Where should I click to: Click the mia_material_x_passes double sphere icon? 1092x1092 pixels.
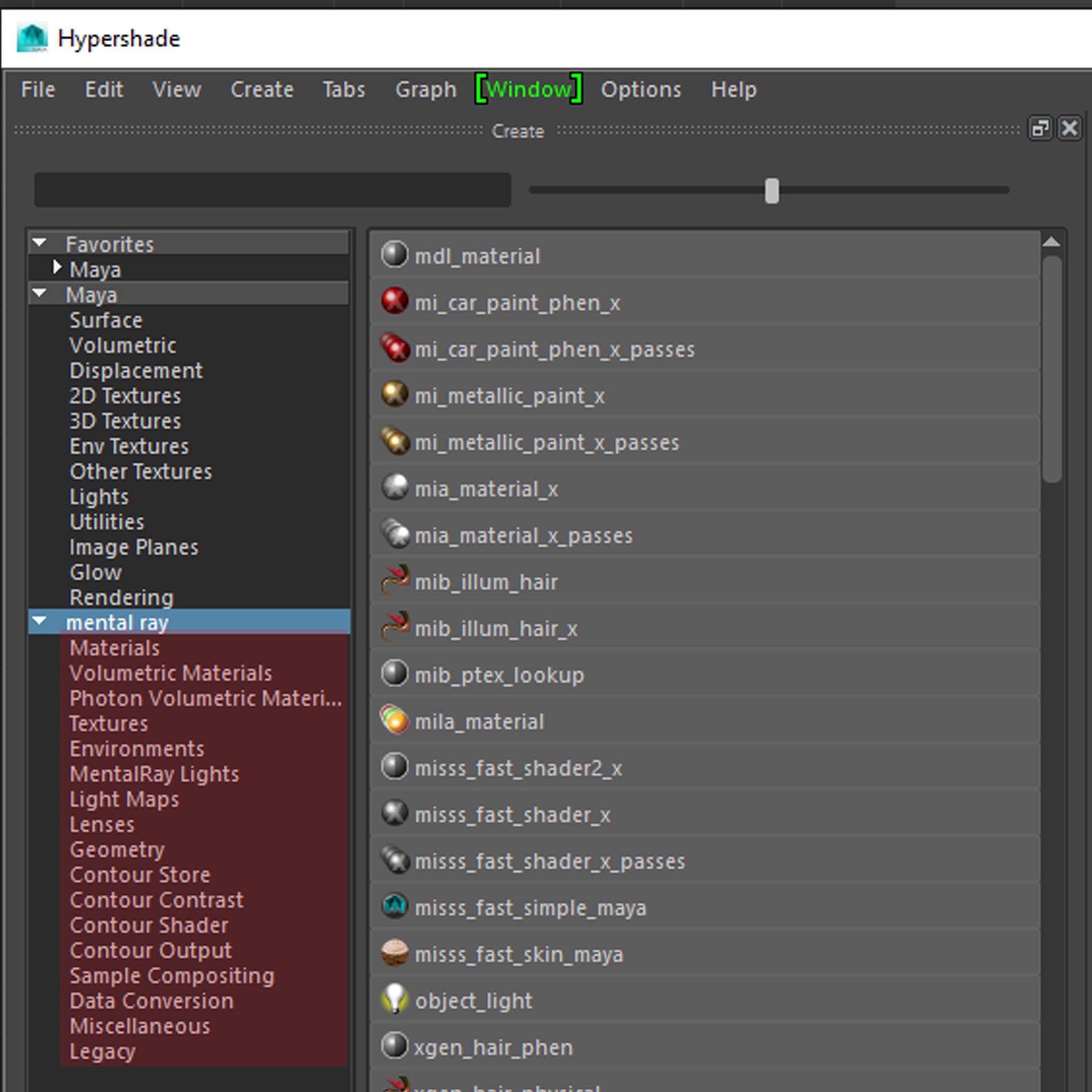pos(394,534)
